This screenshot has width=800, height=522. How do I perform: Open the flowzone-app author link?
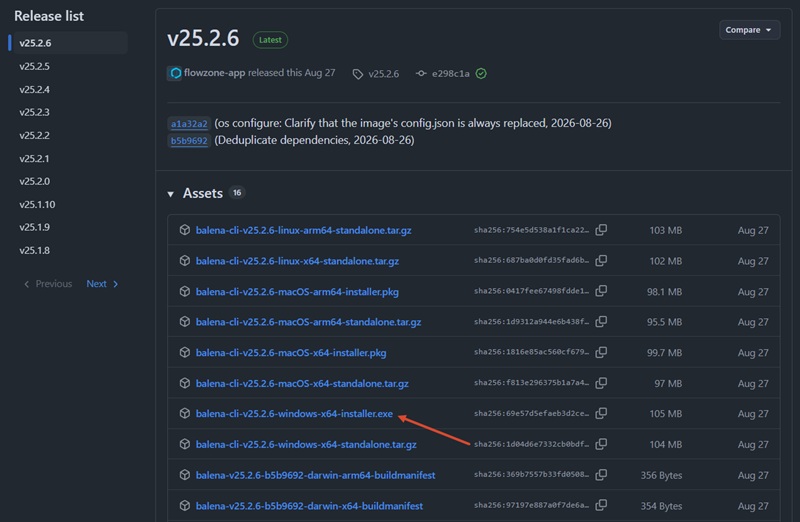pos(214,73)
